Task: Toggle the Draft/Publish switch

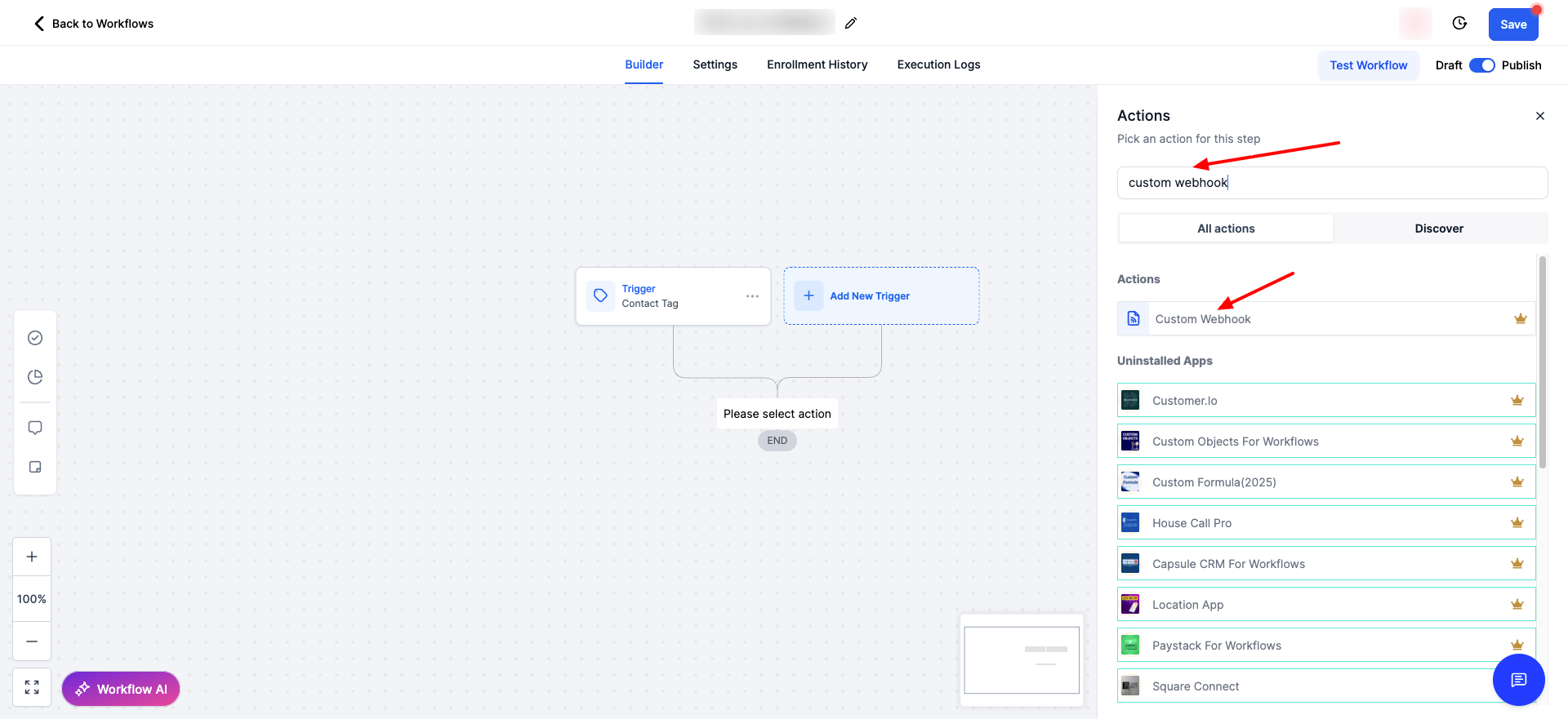Action: (1481, 65)
